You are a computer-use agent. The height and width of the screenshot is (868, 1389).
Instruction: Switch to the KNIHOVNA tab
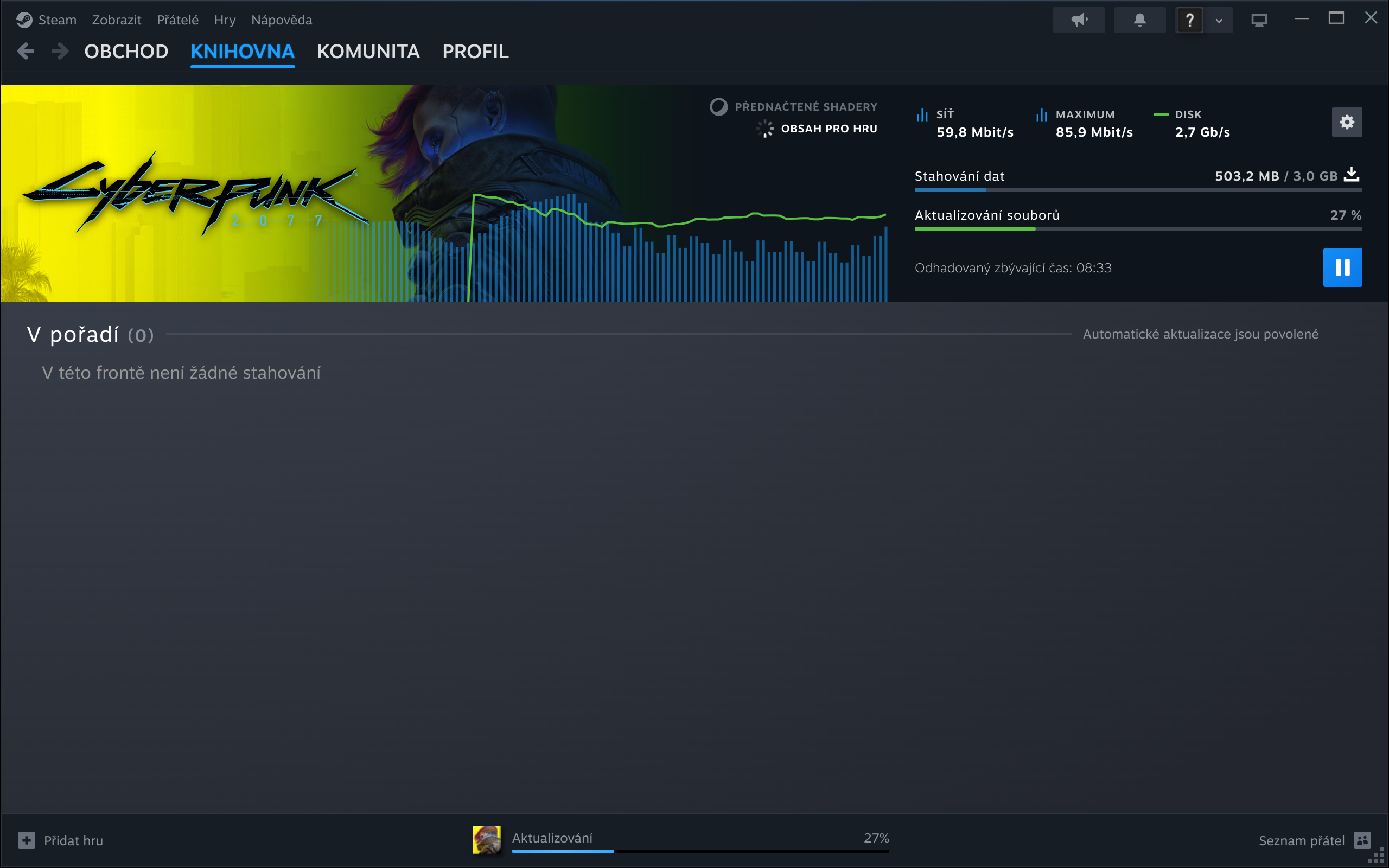pyautogui.click(x=242, y=52)
